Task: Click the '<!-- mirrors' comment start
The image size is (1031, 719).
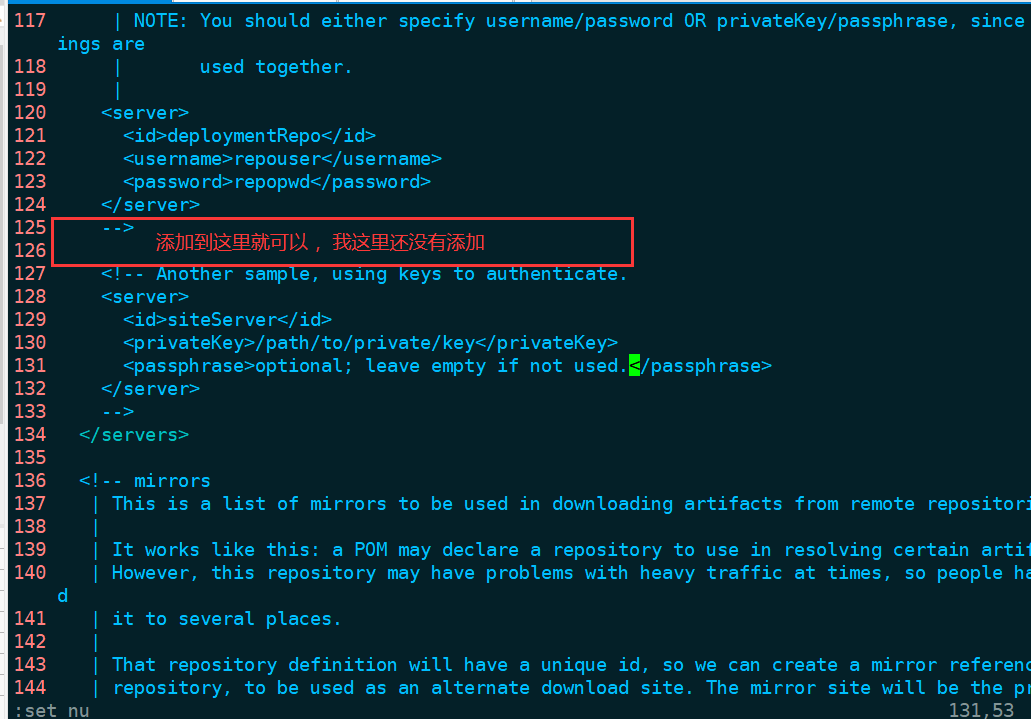Action: 145,481
